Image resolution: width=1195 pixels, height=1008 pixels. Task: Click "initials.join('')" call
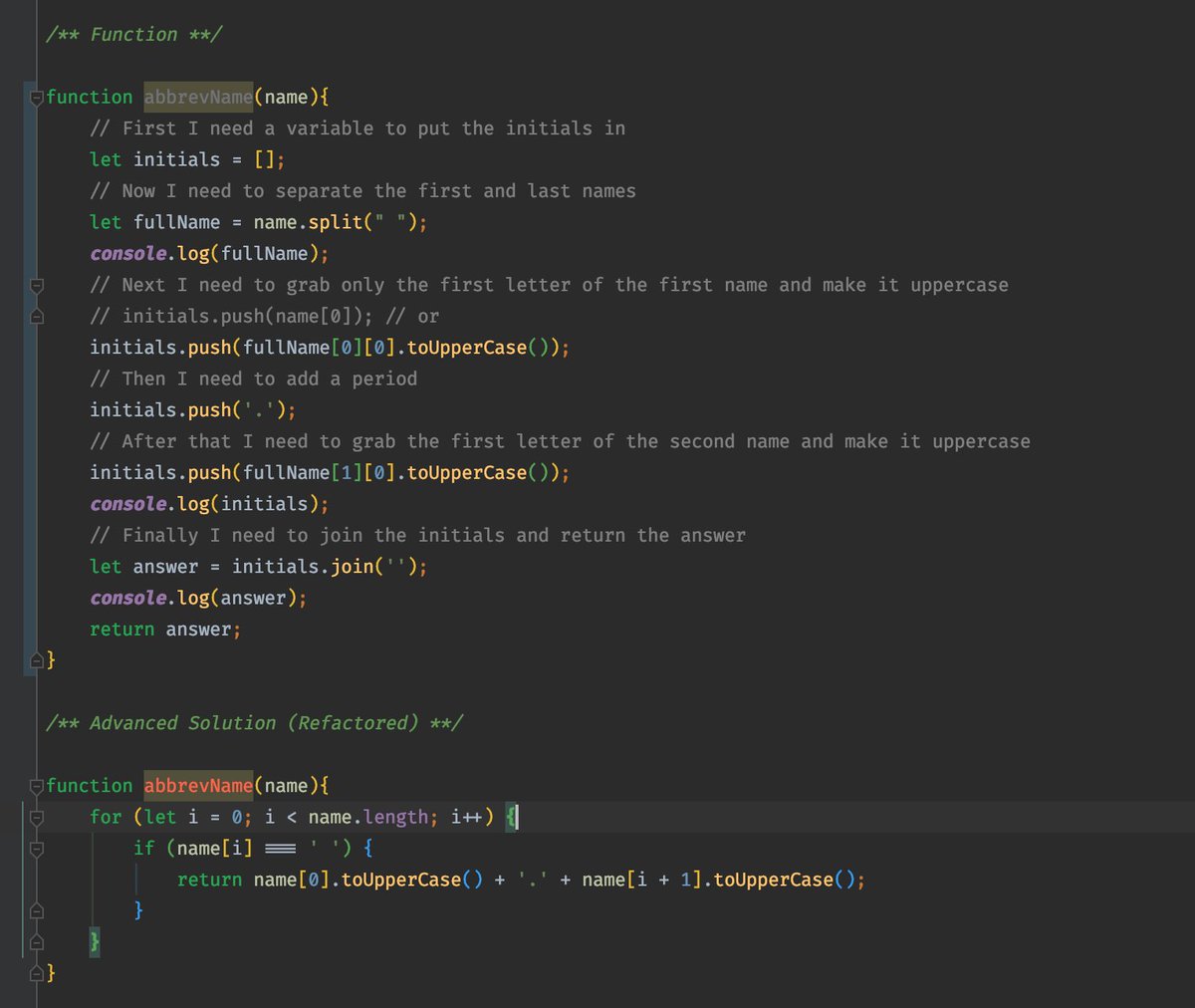(325, 567)
